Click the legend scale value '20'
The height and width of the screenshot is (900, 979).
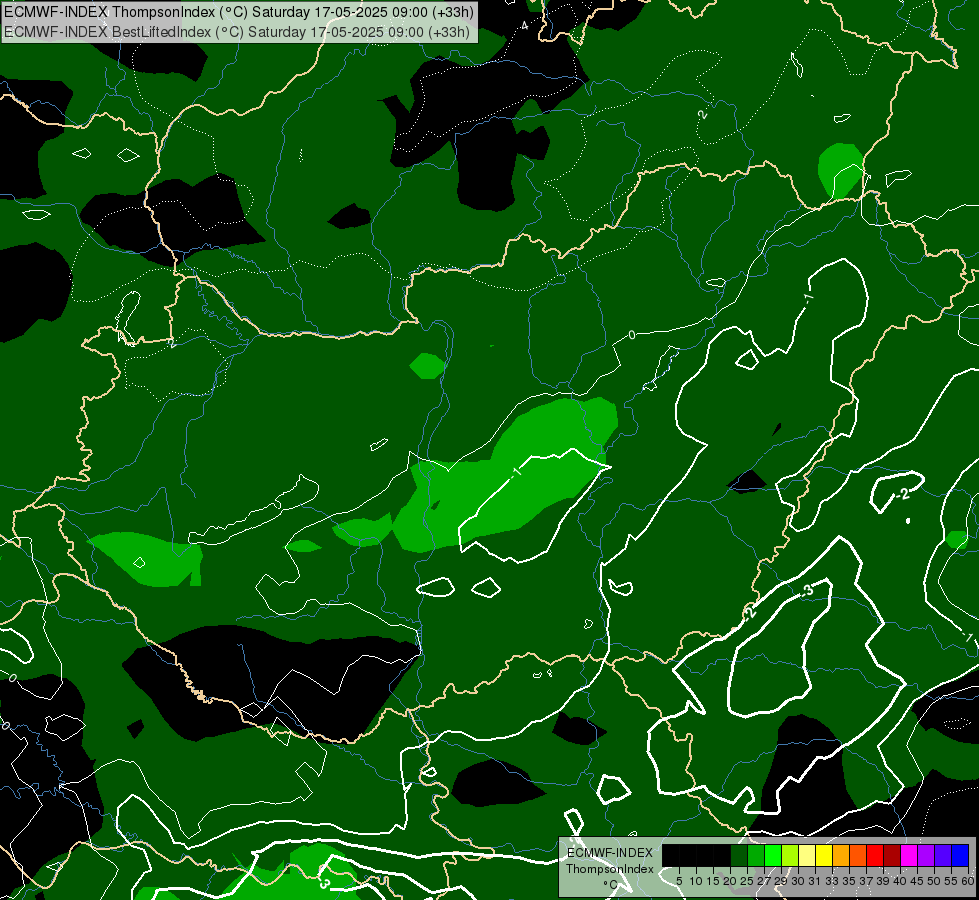point(730,881)
